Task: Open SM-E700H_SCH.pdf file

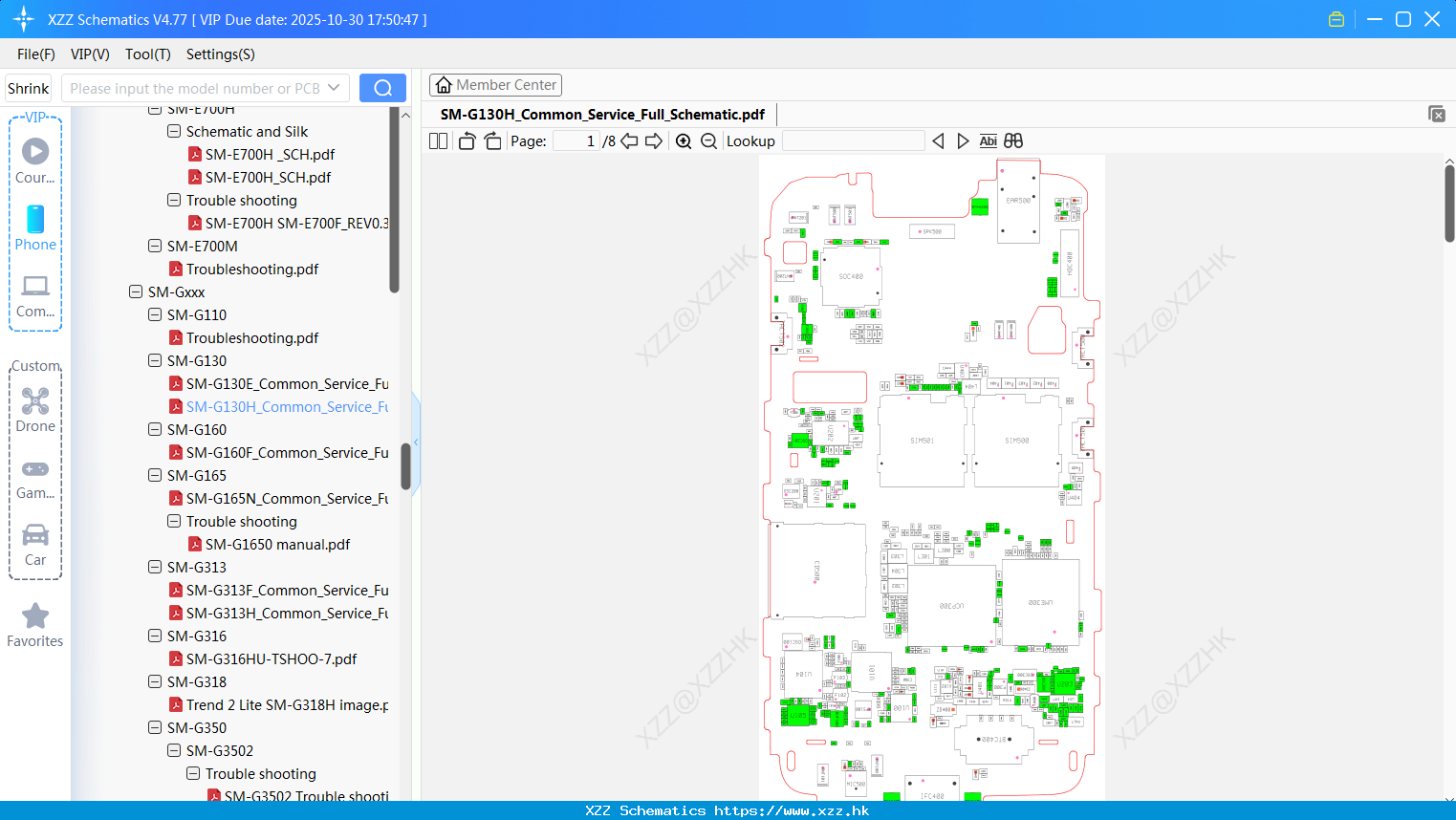Action: click(268, 178)
